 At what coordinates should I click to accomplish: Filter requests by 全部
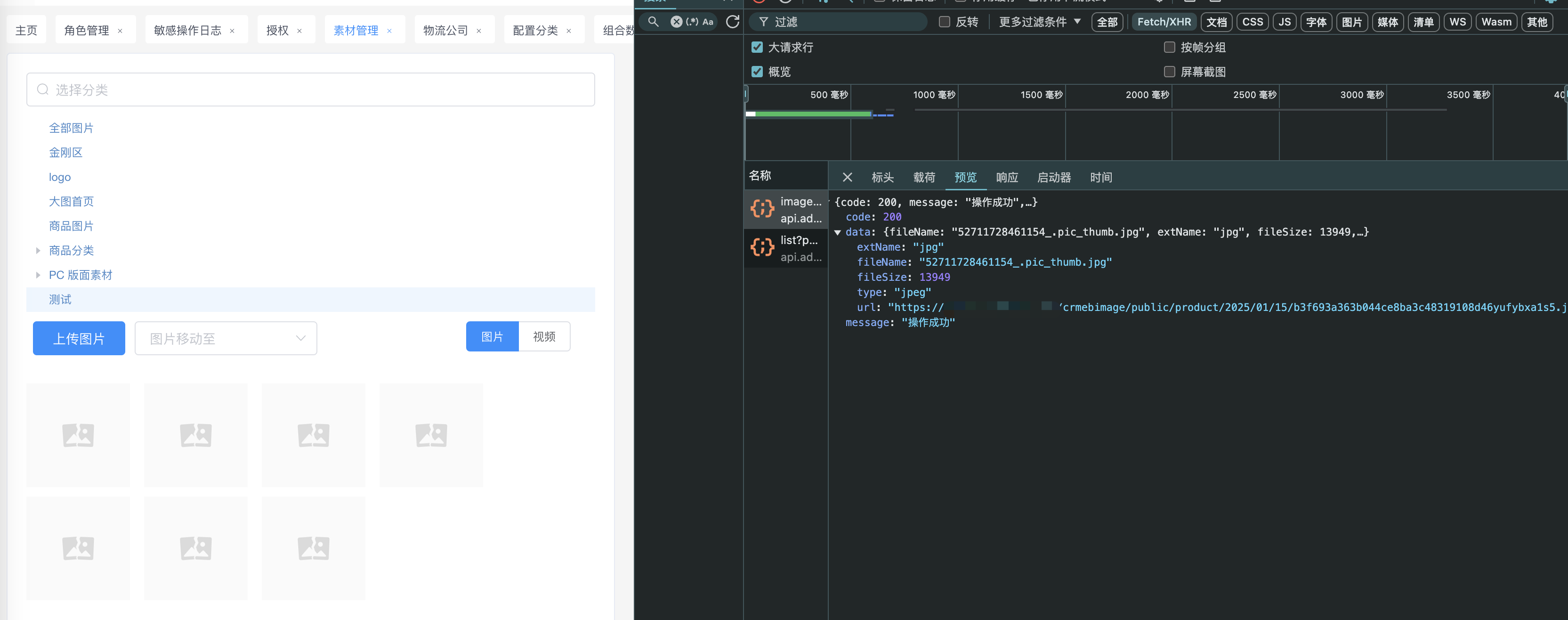tap(1107, 22)
